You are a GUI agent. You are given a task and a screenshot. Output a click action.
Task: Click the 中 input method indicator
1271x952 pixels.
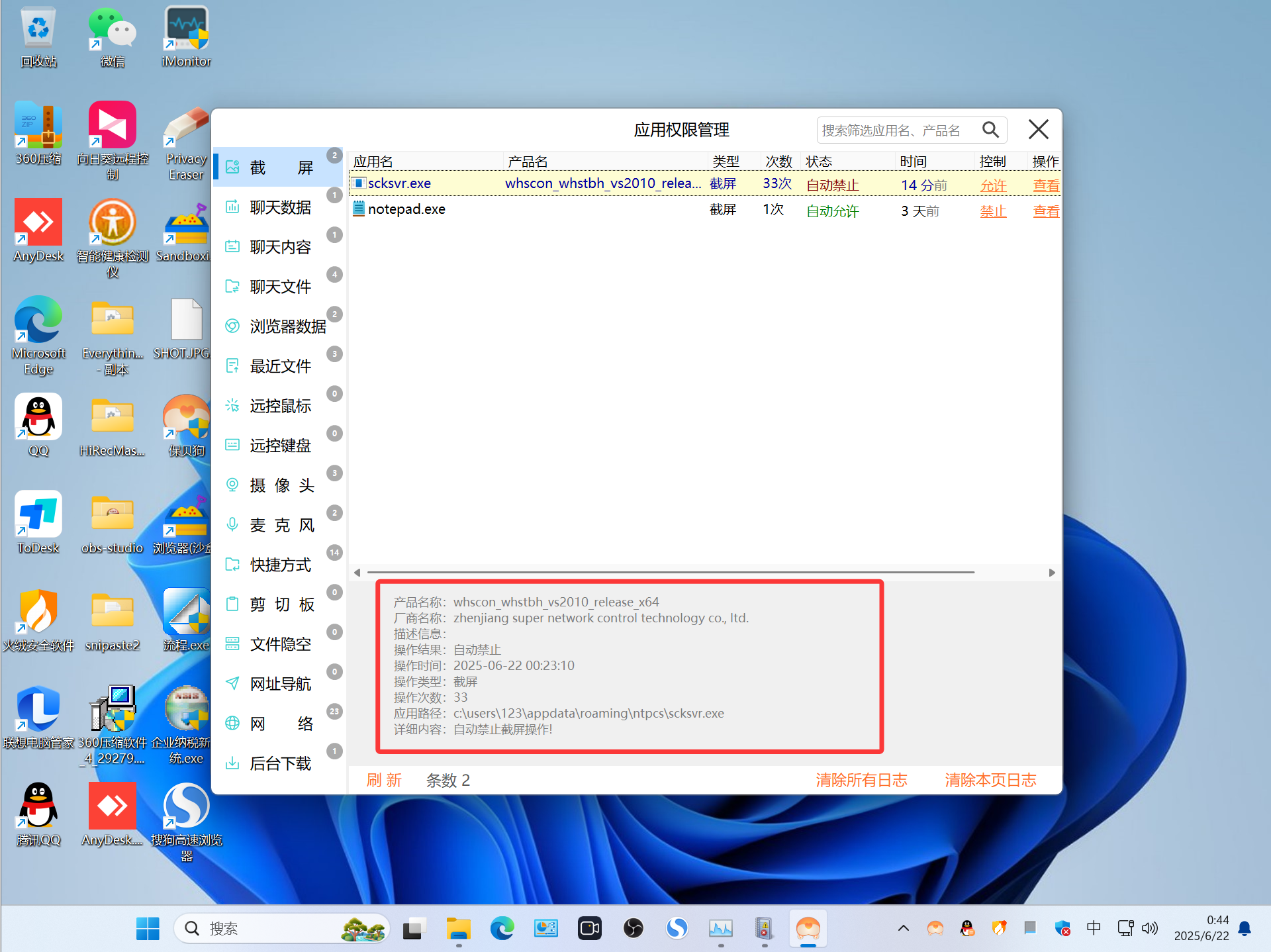point(1094,928)
